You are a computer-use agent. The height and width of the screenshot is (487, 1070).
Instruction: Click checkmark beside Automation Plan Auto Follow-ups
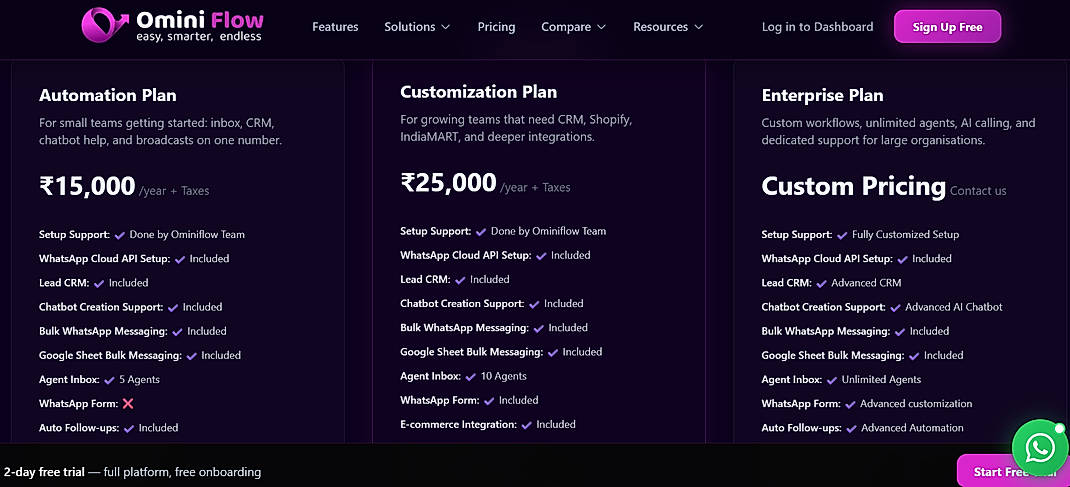tap(129, 428)
